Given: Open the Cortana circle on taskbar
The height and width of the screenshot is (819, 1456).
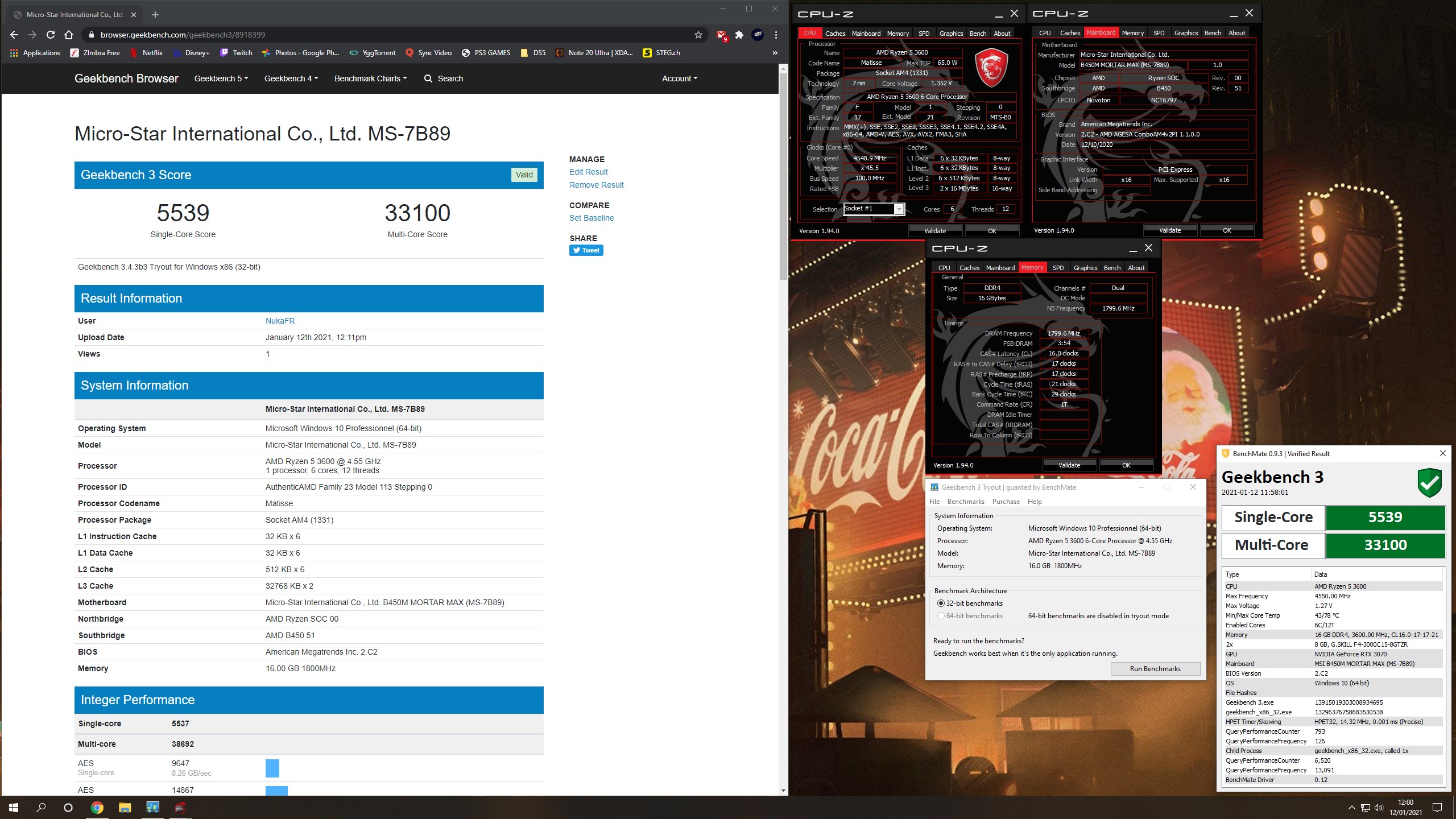Looking at the screenshot, I should click(x=68, y=808).
